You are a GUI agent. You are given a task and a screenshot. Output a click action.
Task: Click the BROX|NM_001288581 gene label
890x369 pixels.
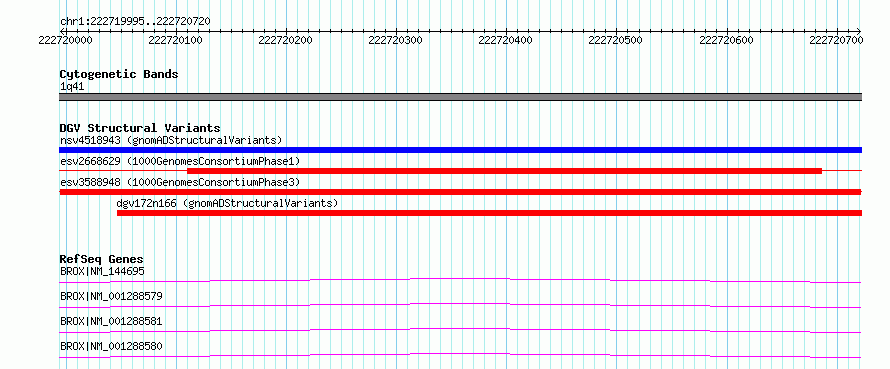(111, 321)
